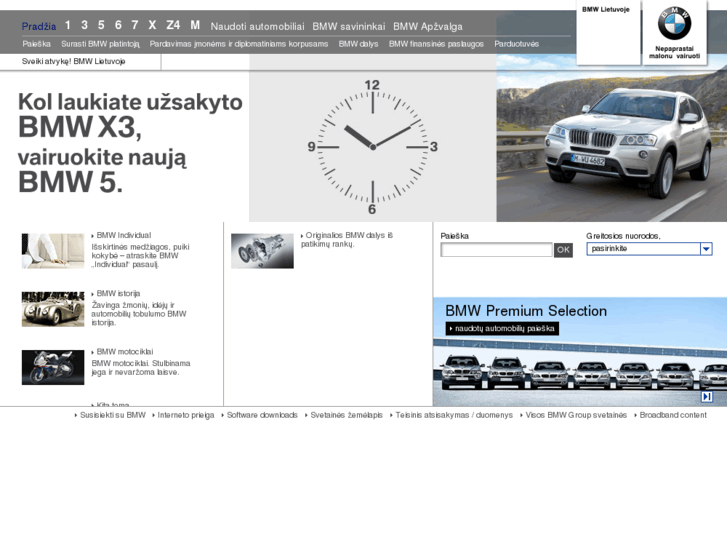Open the 6 series menu item
Viewport: 727px width, 545px height.
coord(118,25)
